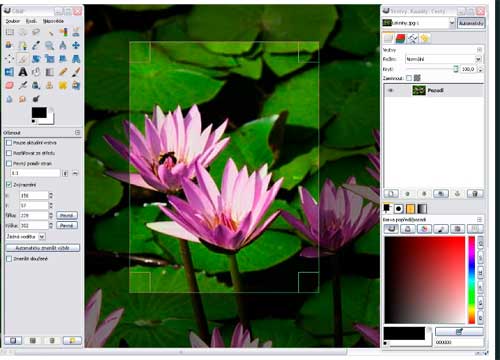This screenshot has height=360, width=500.
Task: Select the Color Picker eyedropper tool
Action: [36, 45]
